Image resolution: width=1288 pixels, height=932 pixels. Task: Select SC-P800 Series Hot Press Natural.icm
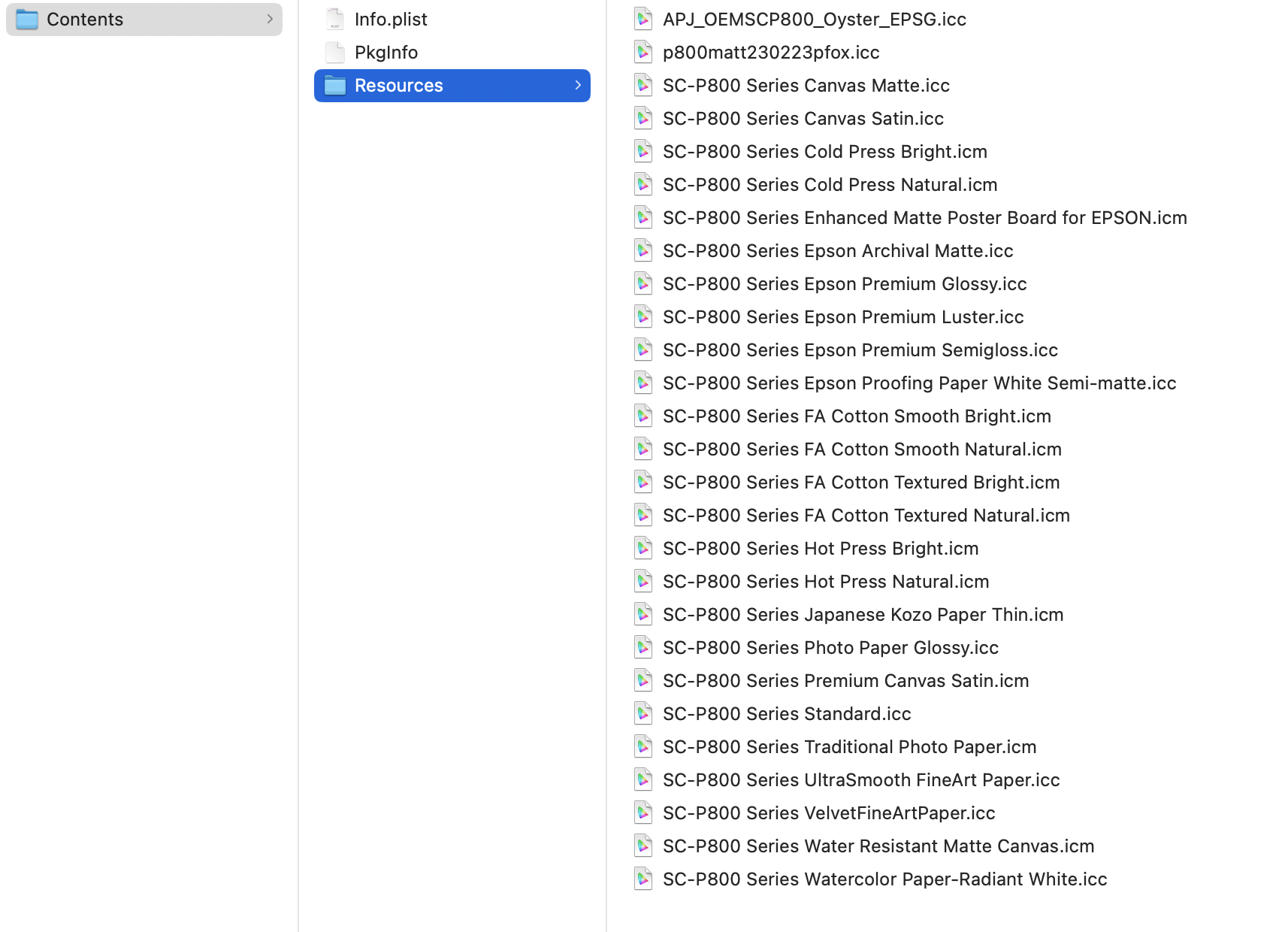pos(825,581)
